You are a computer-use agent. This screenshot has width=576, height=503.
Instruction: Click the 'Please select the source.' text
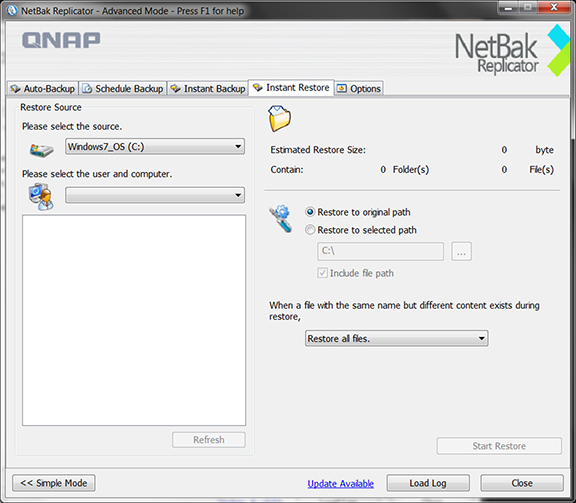click(72, 126)
